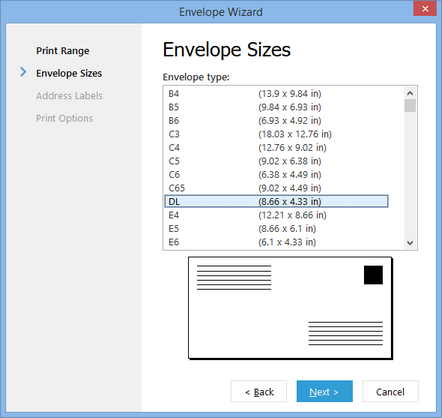Pick the E6 envelope type
442x418 pixels.
tap(276, 242)
